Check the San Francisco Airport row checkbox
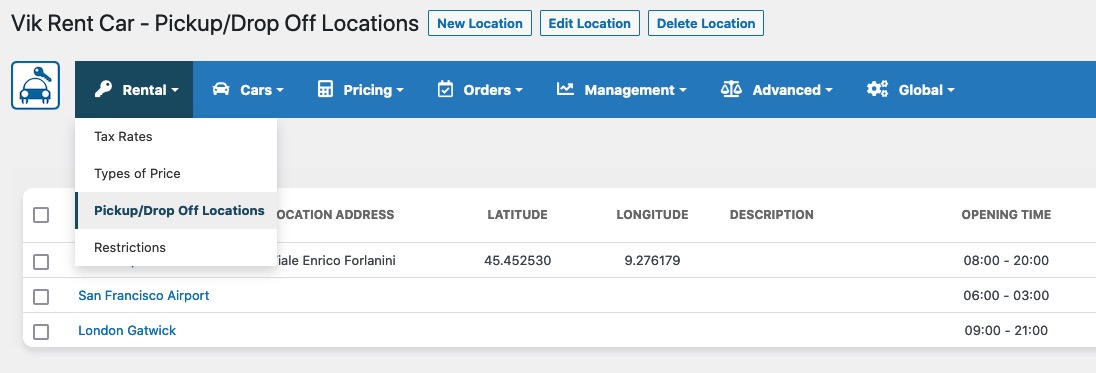1096x373 pixels. (x=41, y=297)
